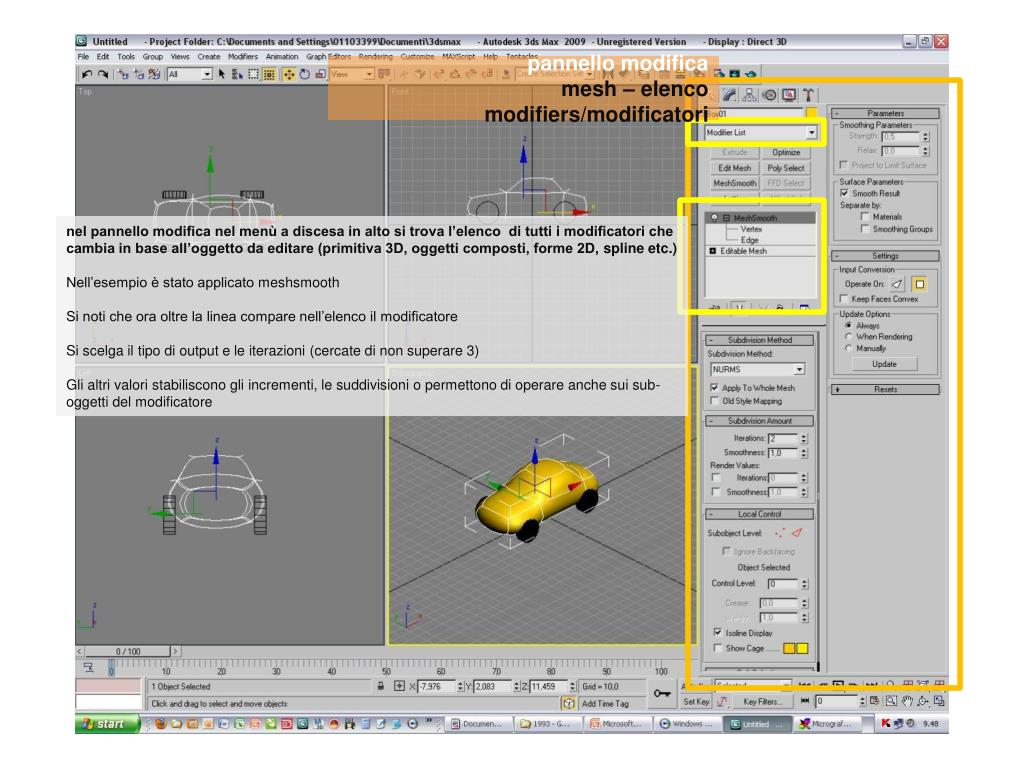The image size is (1024, 768).
Task: Click the Undo arrow icon
Action: pyautogui.click(x=86, y=74)
